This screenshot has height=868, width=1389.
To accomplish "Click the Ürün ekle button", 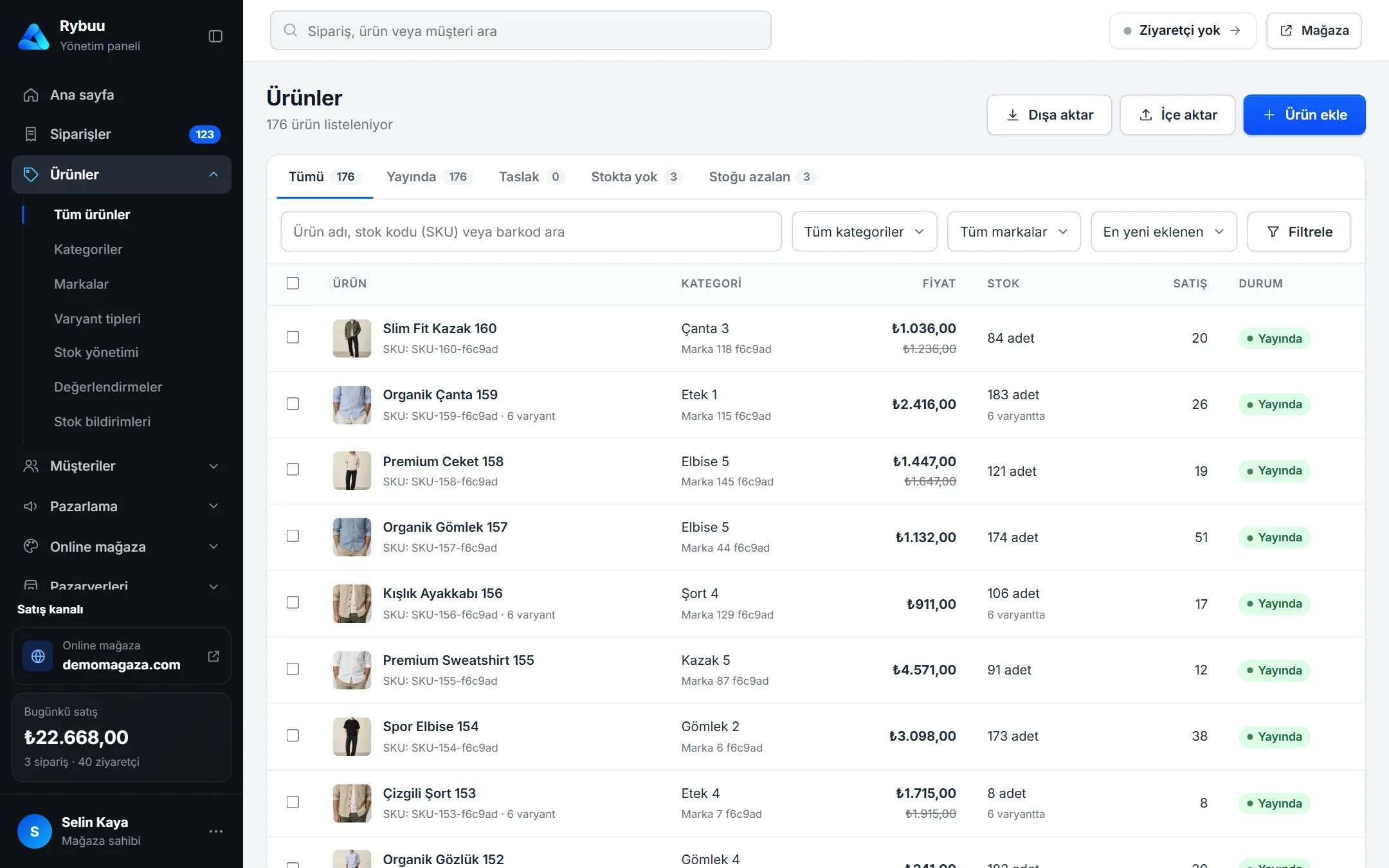I will click(1304, 115).
